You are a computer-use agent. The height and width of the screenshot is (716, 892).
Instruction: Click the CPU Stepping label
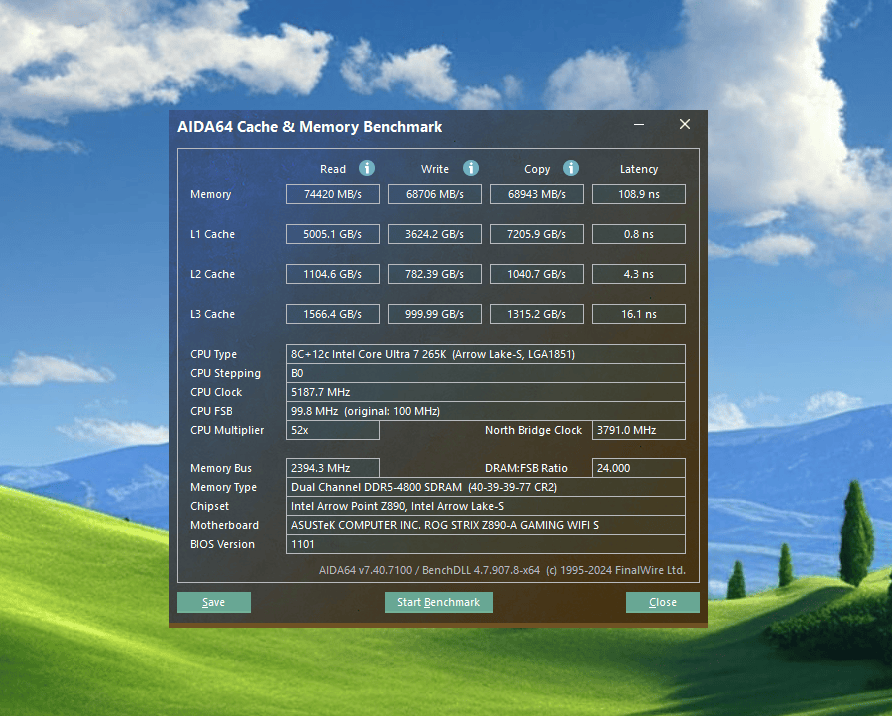[225, 374]
